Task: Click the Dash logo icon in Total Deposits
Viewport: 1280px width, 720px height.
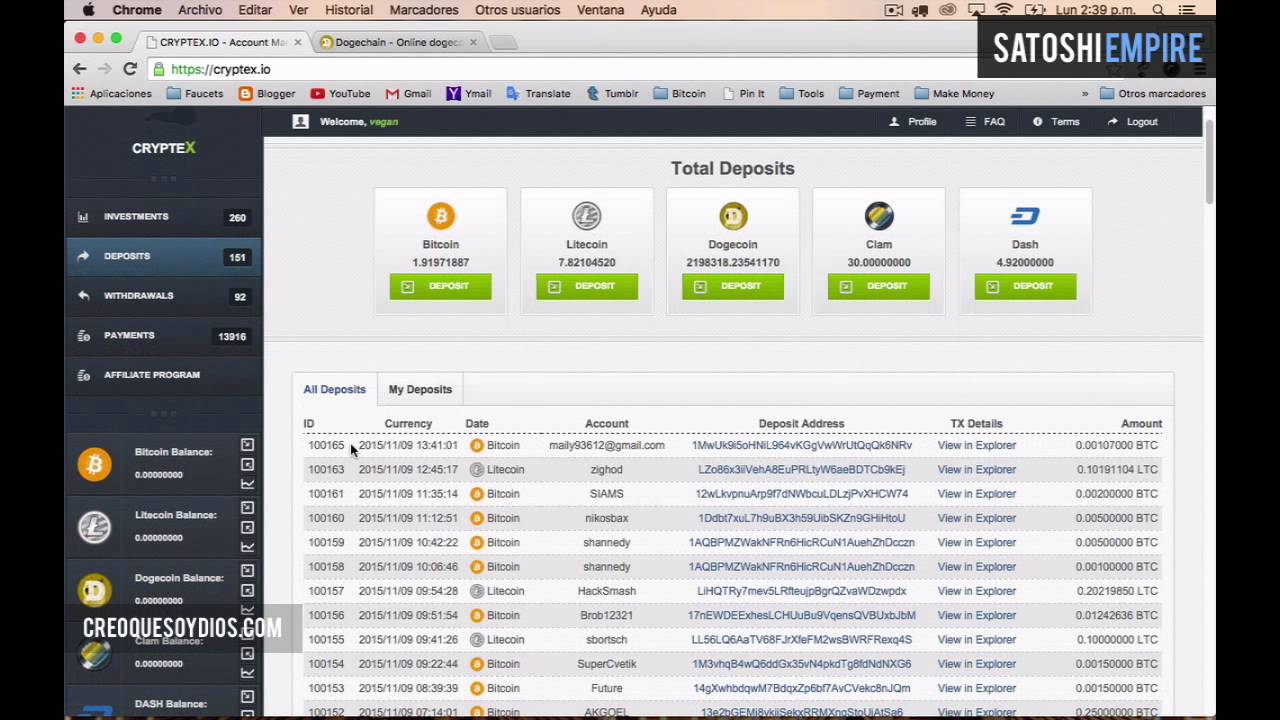Action: click(1025, 215)
